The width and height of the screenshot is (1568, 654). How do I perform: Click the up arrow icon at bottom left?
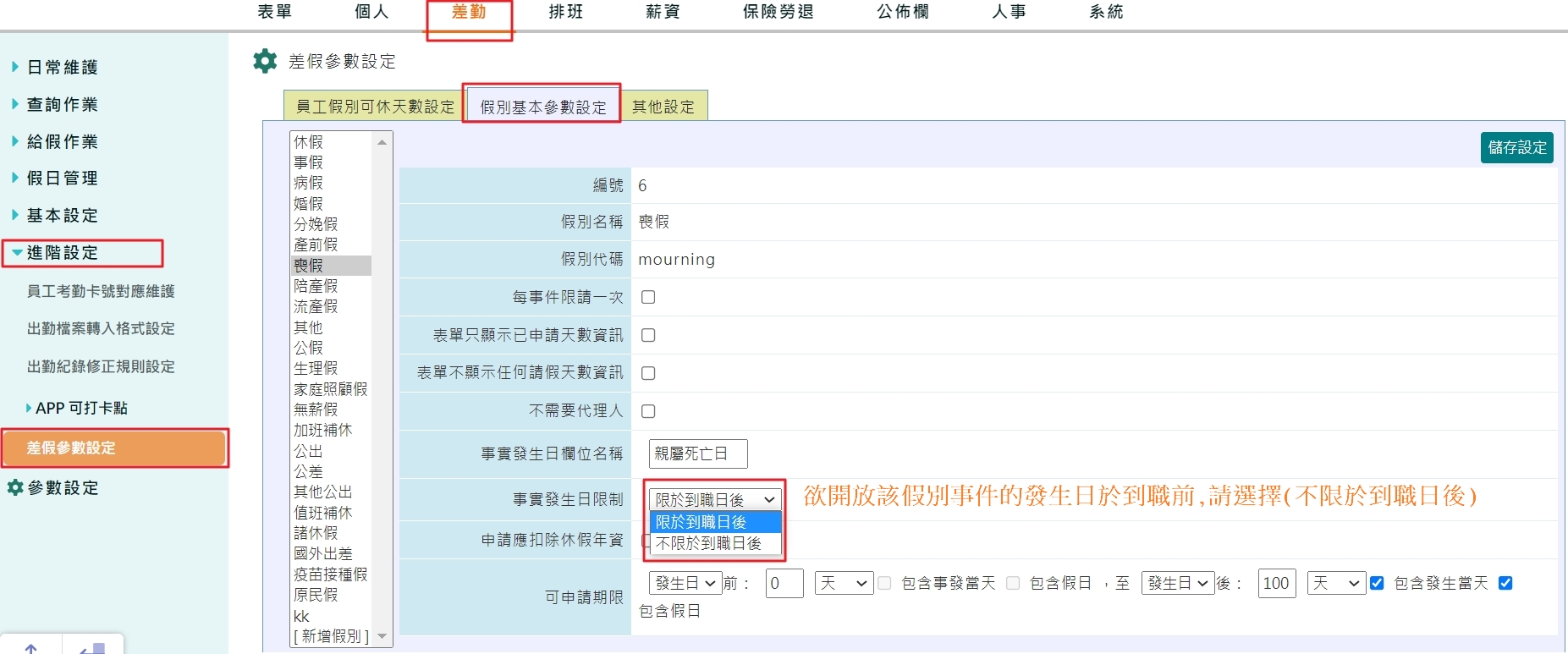(x=31, y=647)
